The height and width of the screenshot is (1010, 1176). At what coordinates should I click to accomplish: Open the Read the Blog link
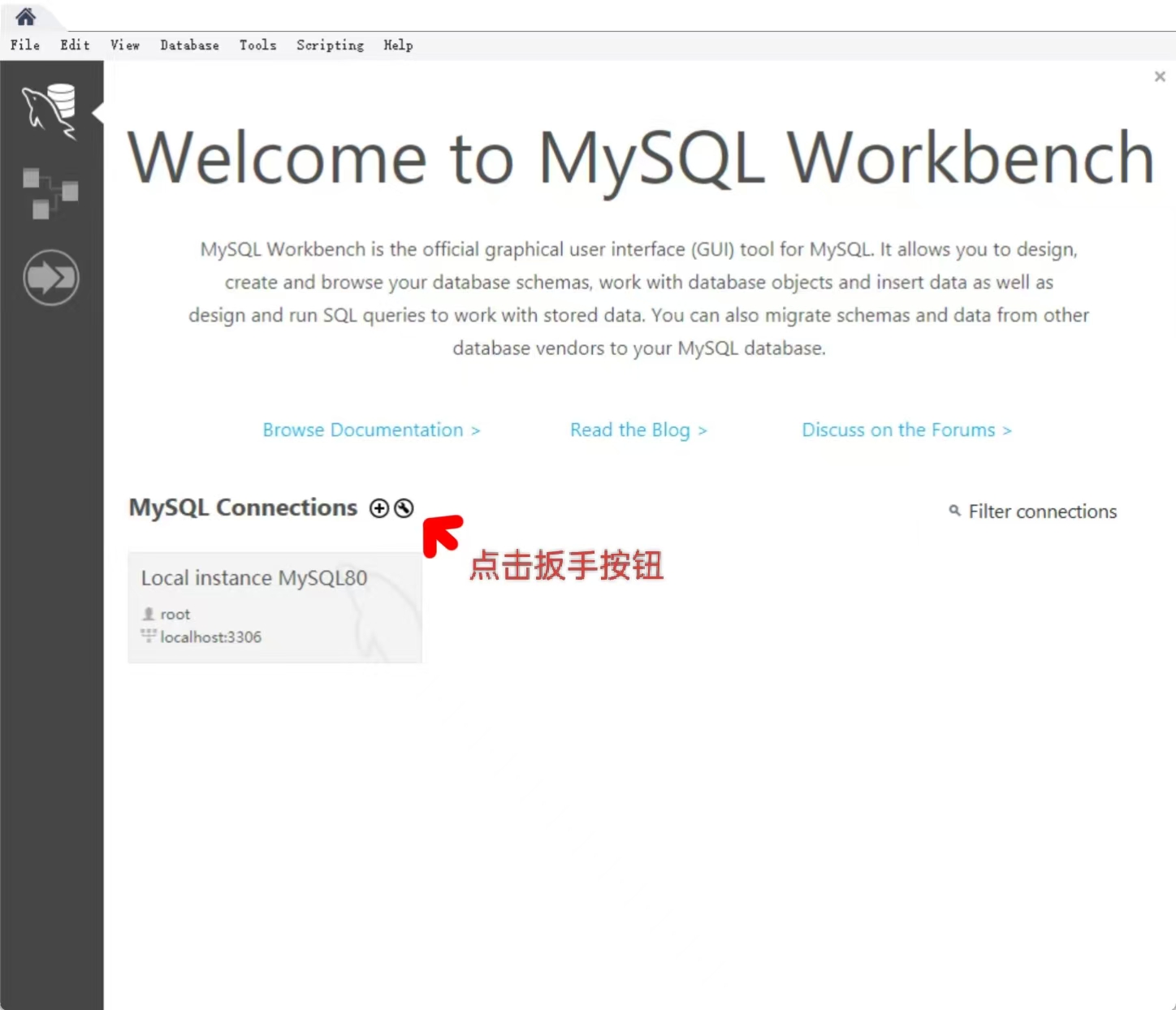pyautogui.click(x=638, y=430)
